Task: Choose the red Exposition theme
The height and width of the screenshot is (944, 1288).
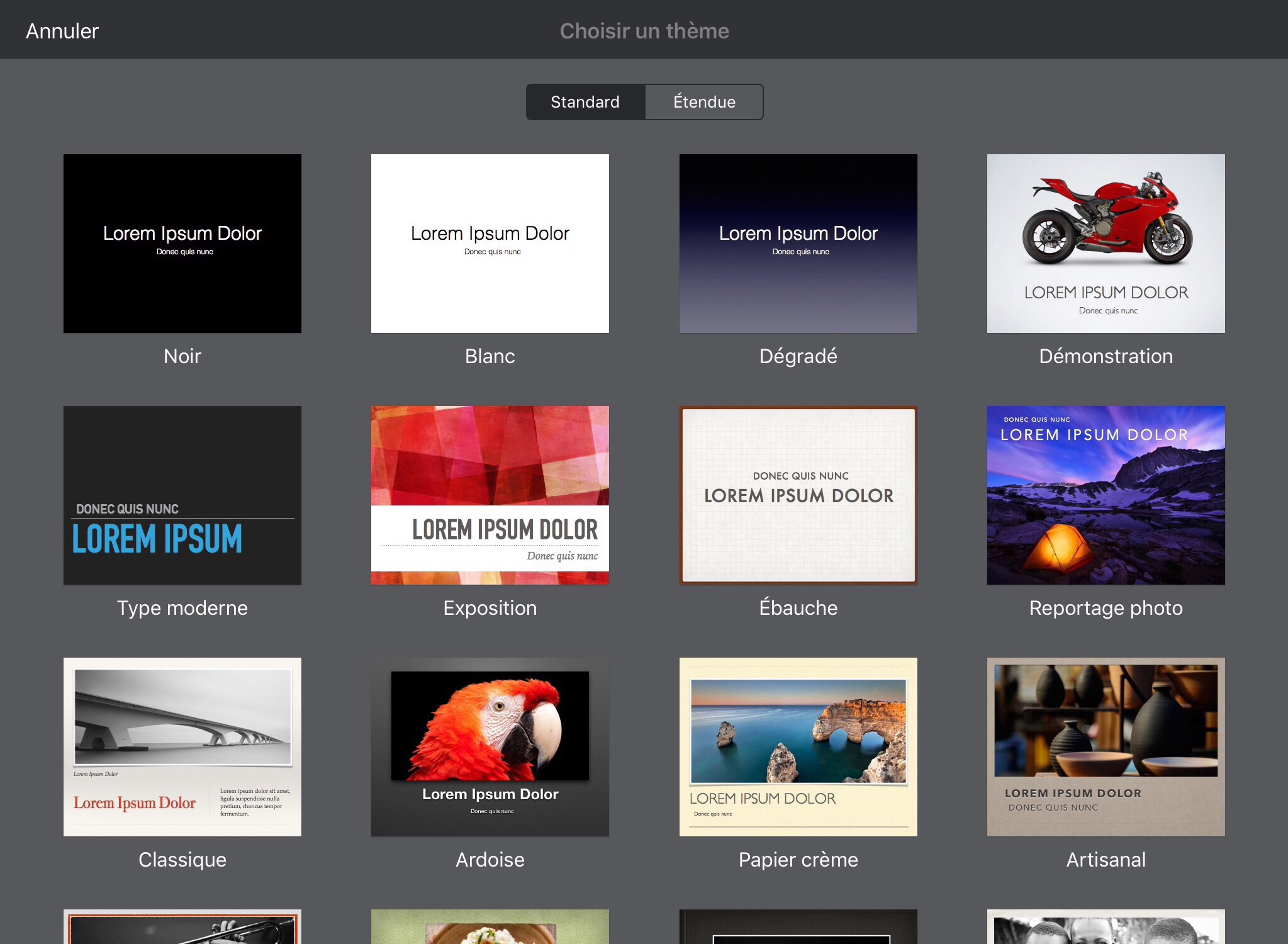Action: click(x=490, y=495)
